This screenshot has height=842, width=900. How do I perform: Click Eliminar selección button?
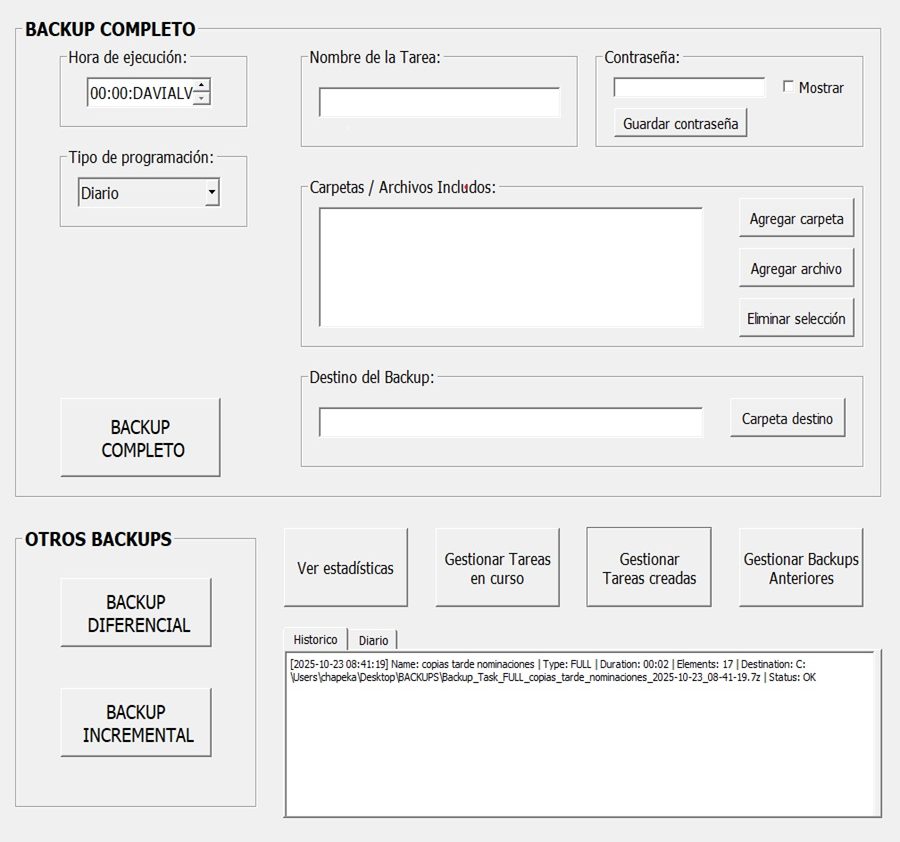pos(796,319)
